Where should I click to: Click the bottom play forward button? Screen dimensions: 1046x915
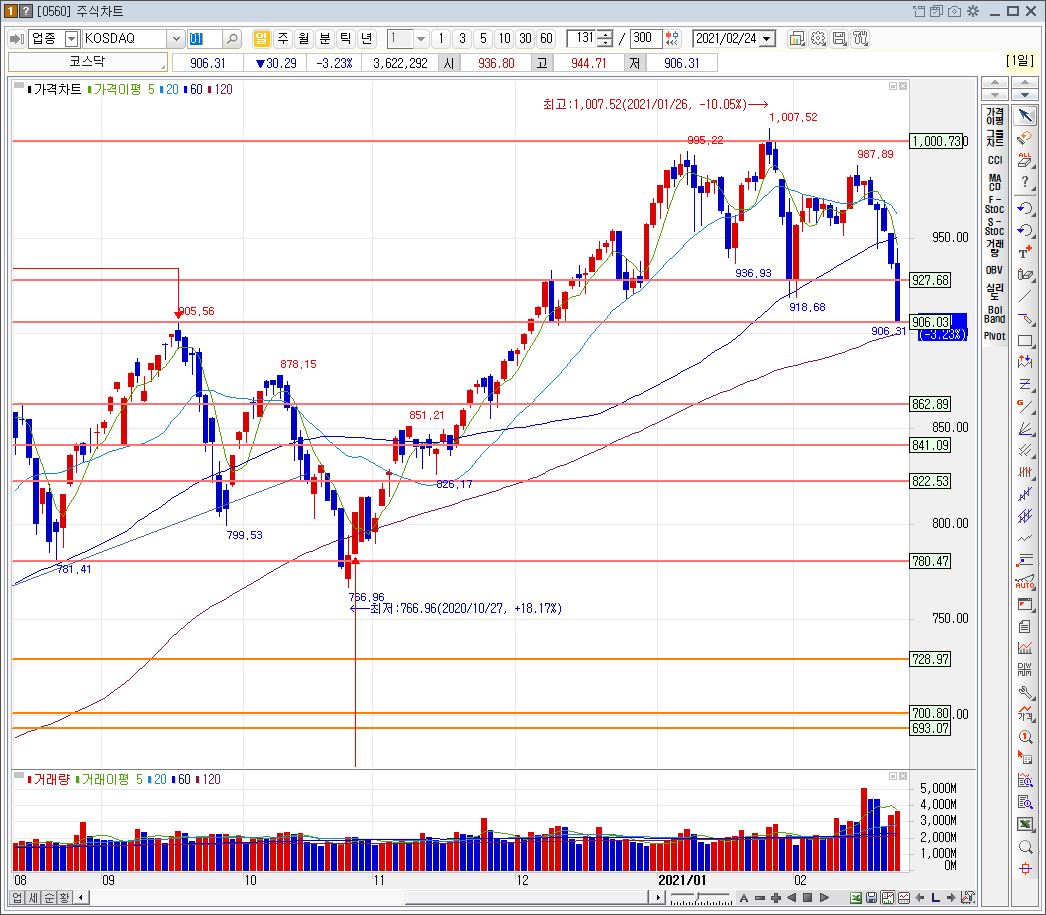(825, 898)
